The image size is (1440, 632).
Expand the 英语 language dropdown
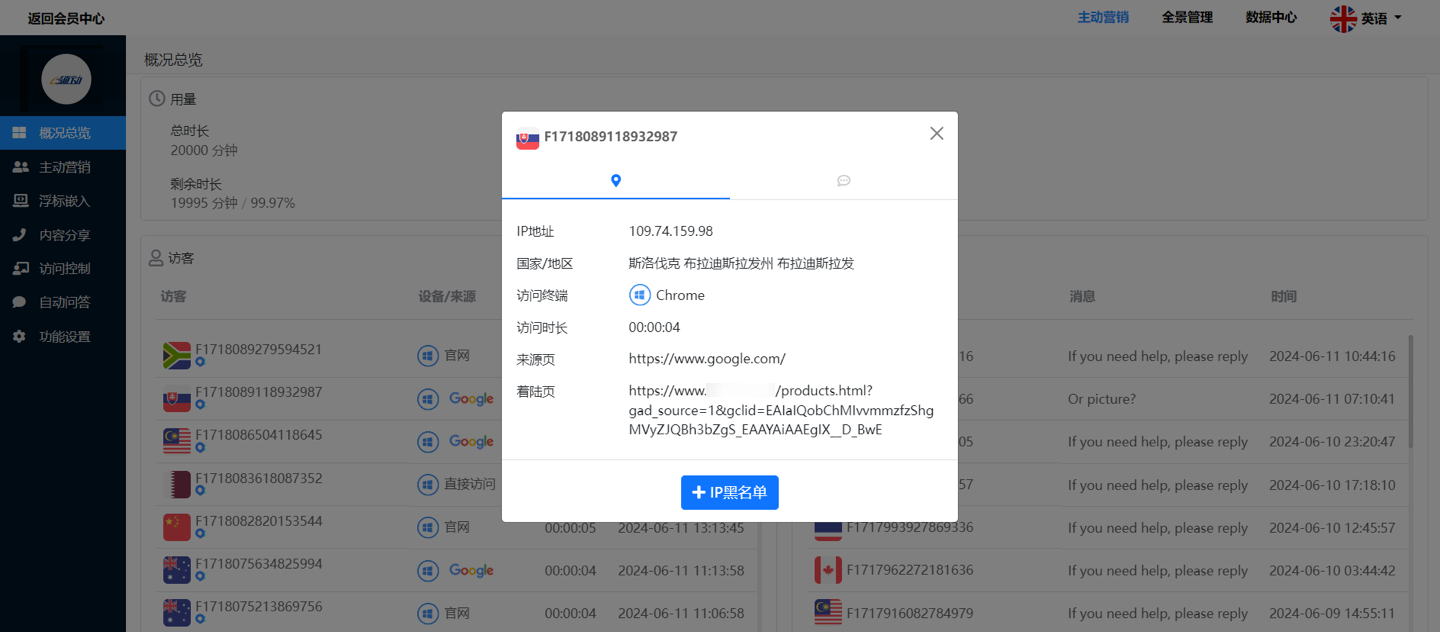[x=1366, y=18]
